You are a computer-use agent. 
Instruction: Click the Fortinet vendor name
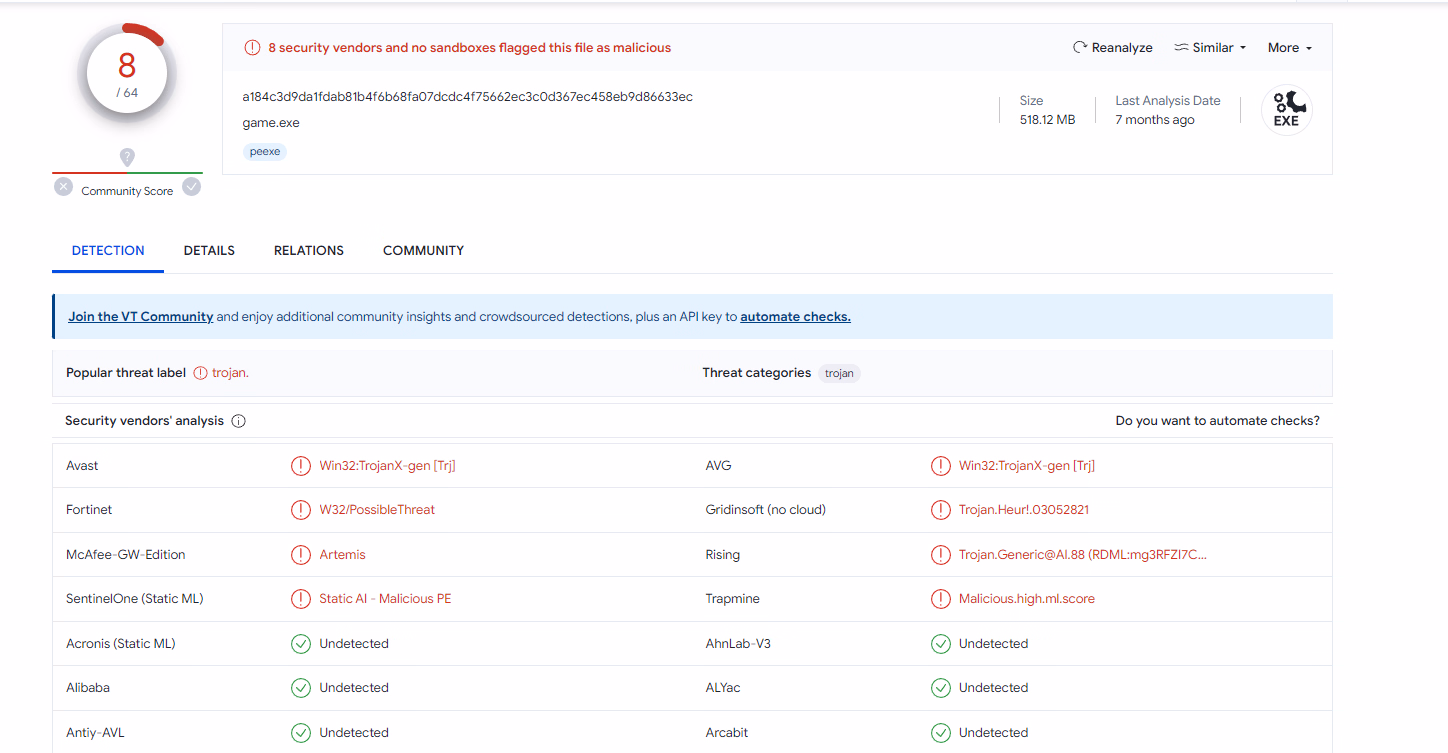(89, 510)
